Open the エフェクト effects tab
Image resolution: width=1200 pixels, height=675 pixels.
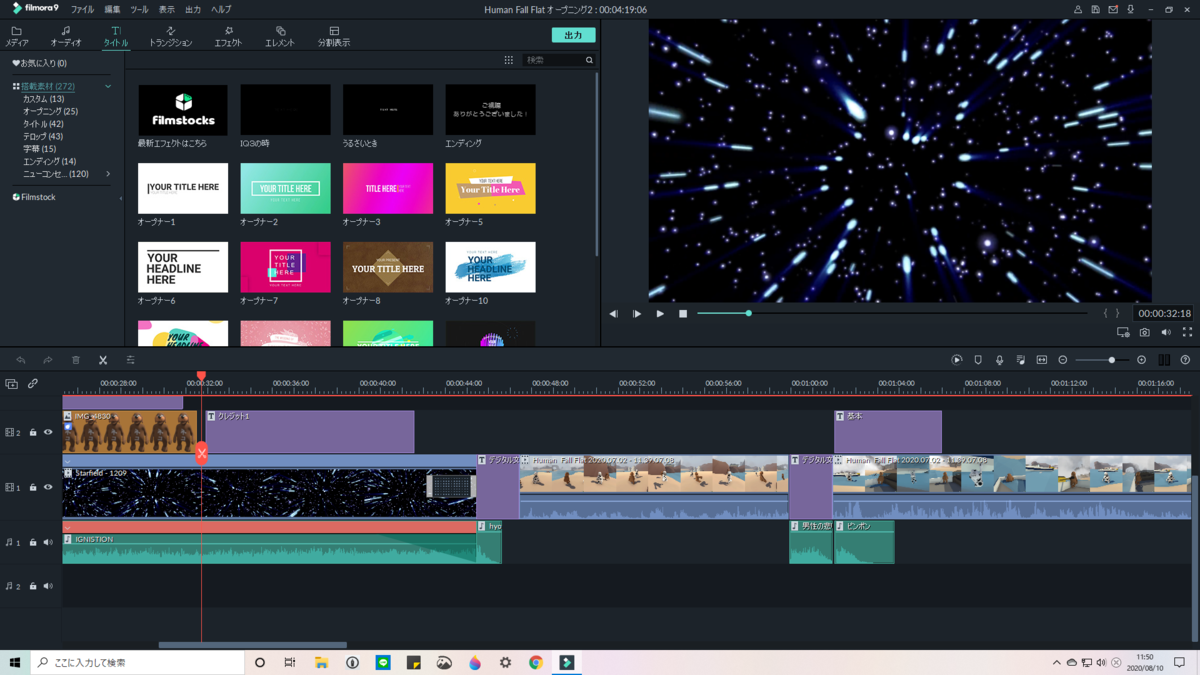[x=228, y=37]
